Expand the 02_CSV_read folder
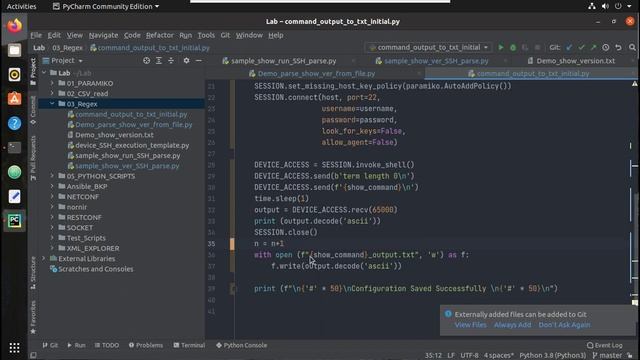The height and width of the screenshot is (360, 640). coord(52,93)
